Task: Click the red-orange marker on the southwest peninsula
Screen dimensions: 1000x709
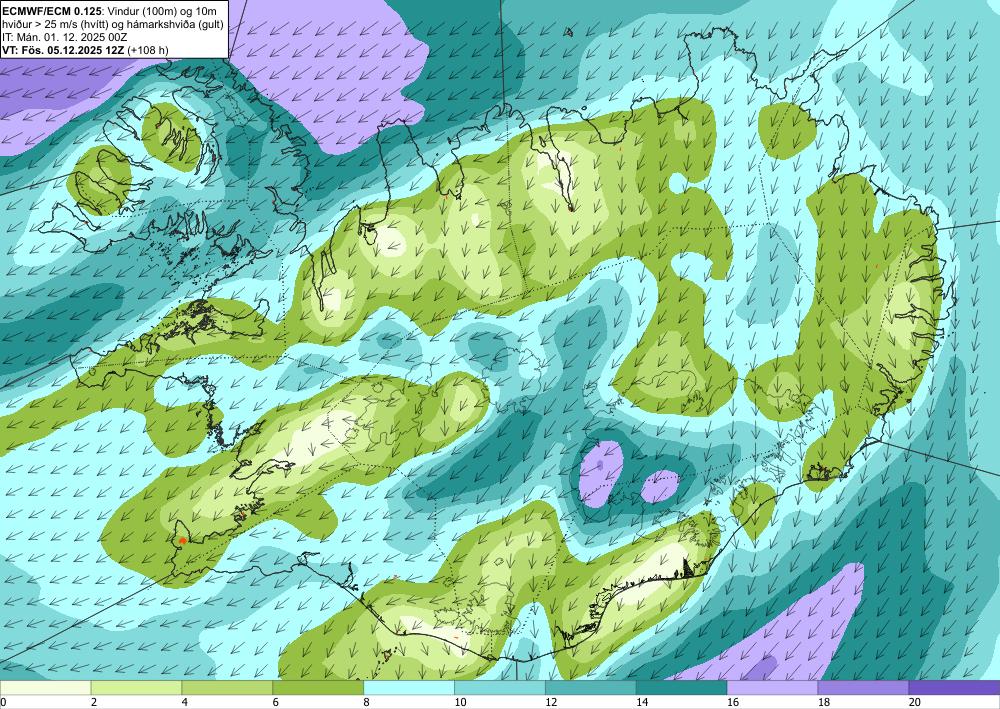Action: coord(182,540)
